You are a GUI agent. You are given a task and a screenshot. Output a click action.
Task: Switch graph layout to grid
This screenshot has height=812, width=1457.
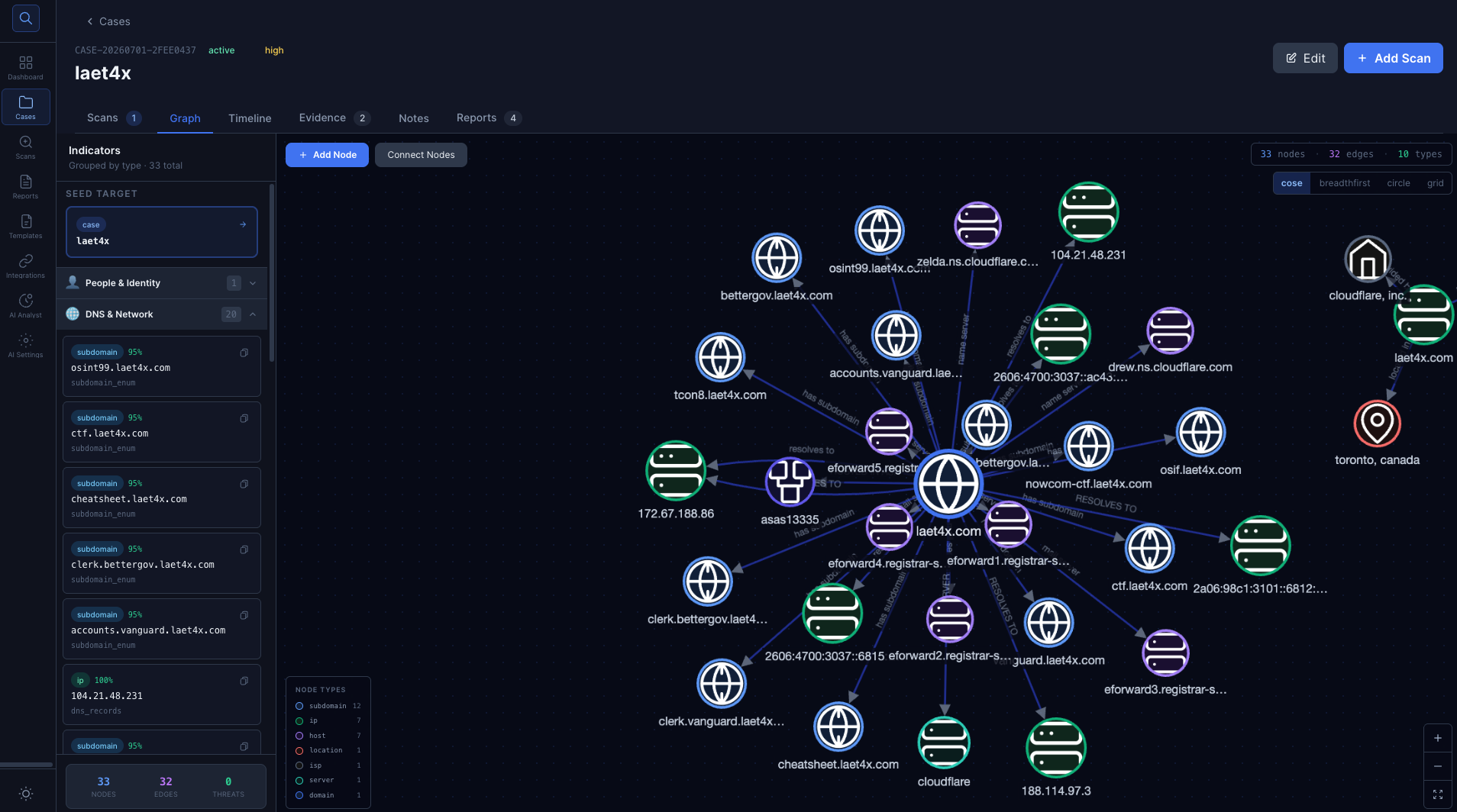click(x=1435, y=183)
